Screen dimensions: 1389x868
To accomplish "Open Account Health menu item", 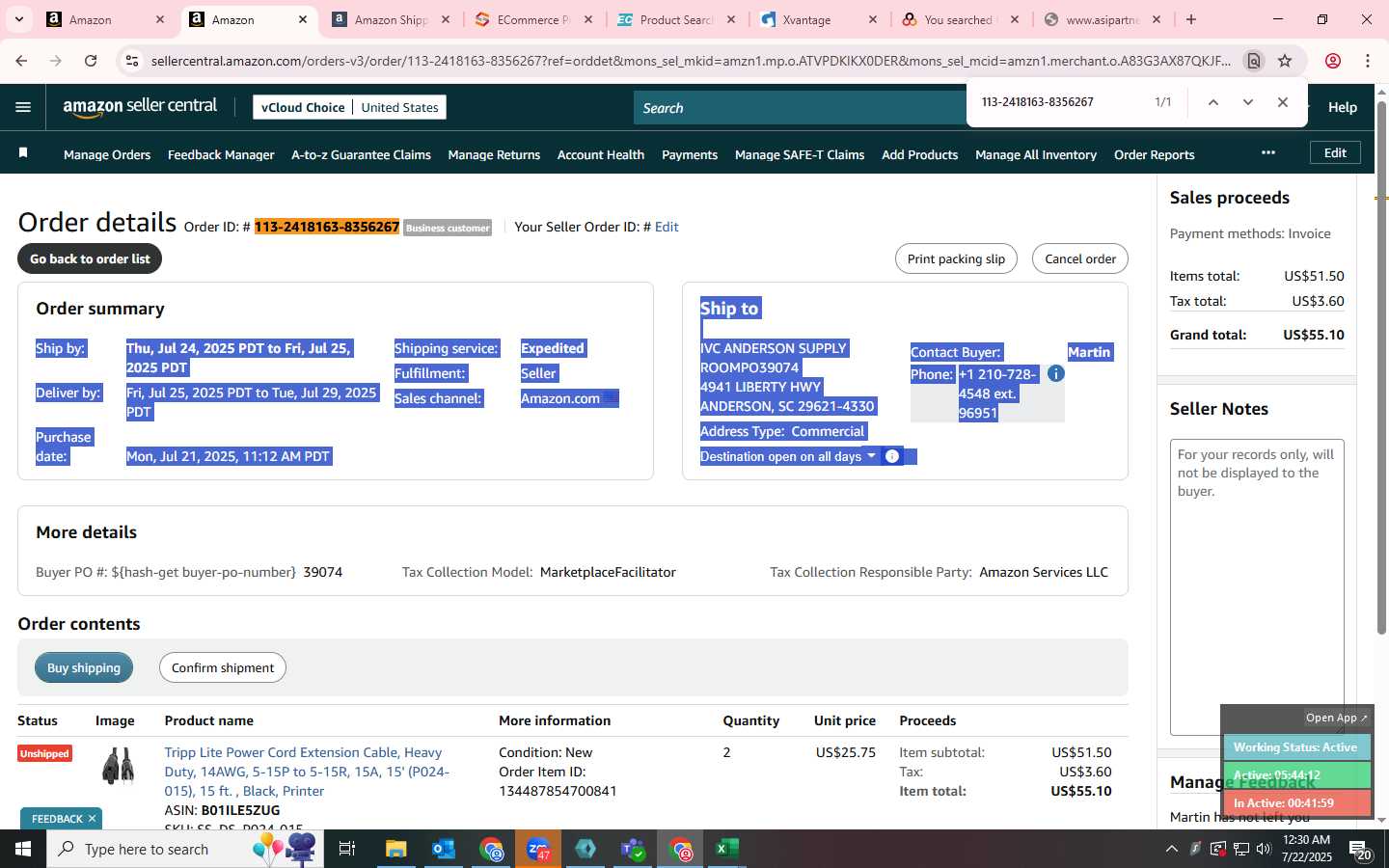I will tap(601, 154).
